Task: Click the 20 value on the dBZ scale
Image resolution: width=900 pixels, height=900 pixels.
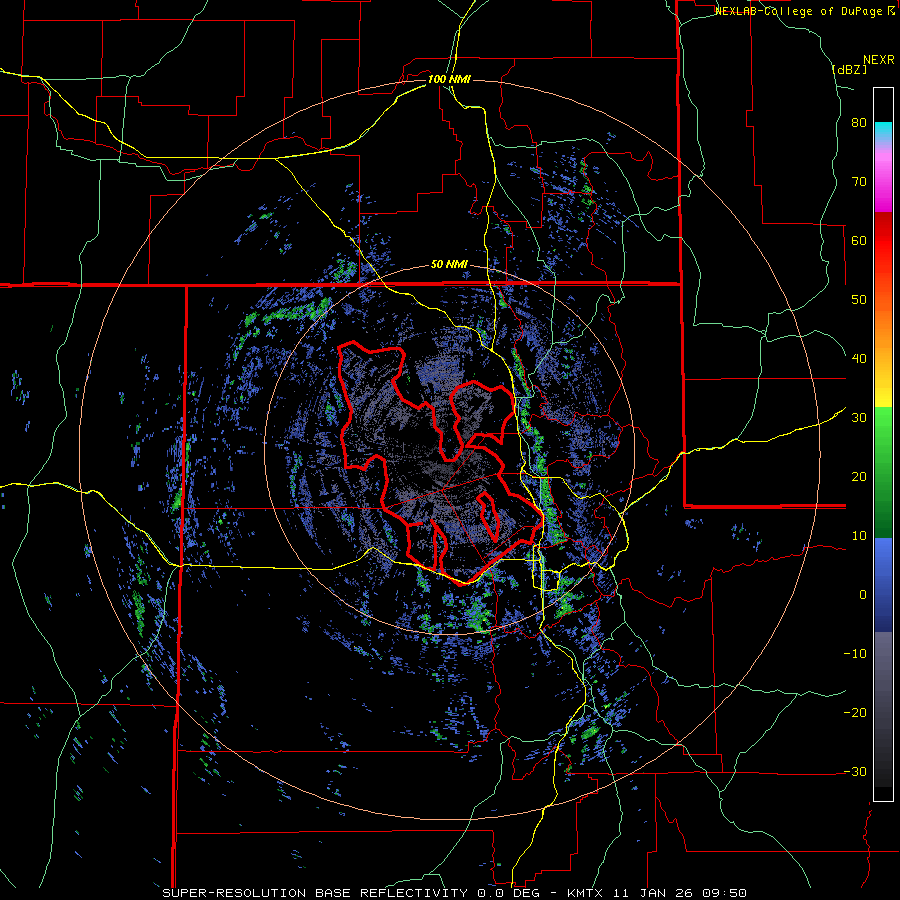Action: click(x=859, y=477)
